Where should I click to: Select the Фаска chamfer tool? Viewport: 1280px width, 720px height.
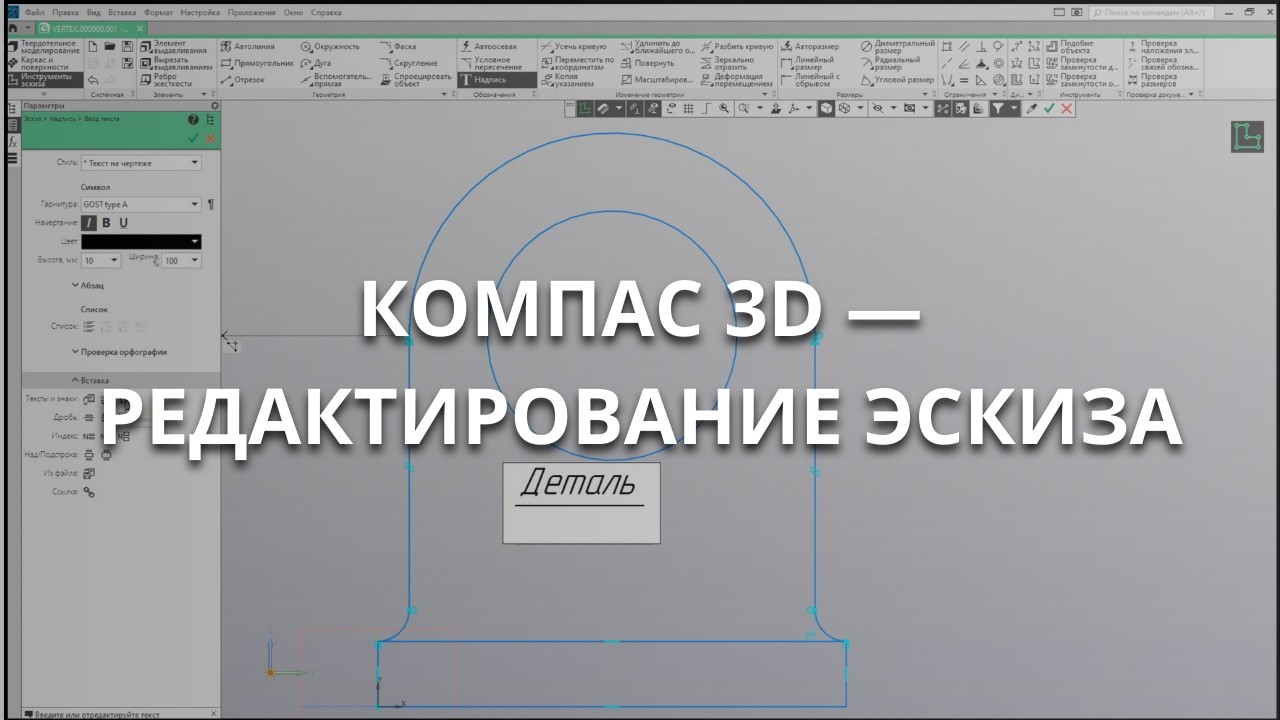(x=398, y=46)
